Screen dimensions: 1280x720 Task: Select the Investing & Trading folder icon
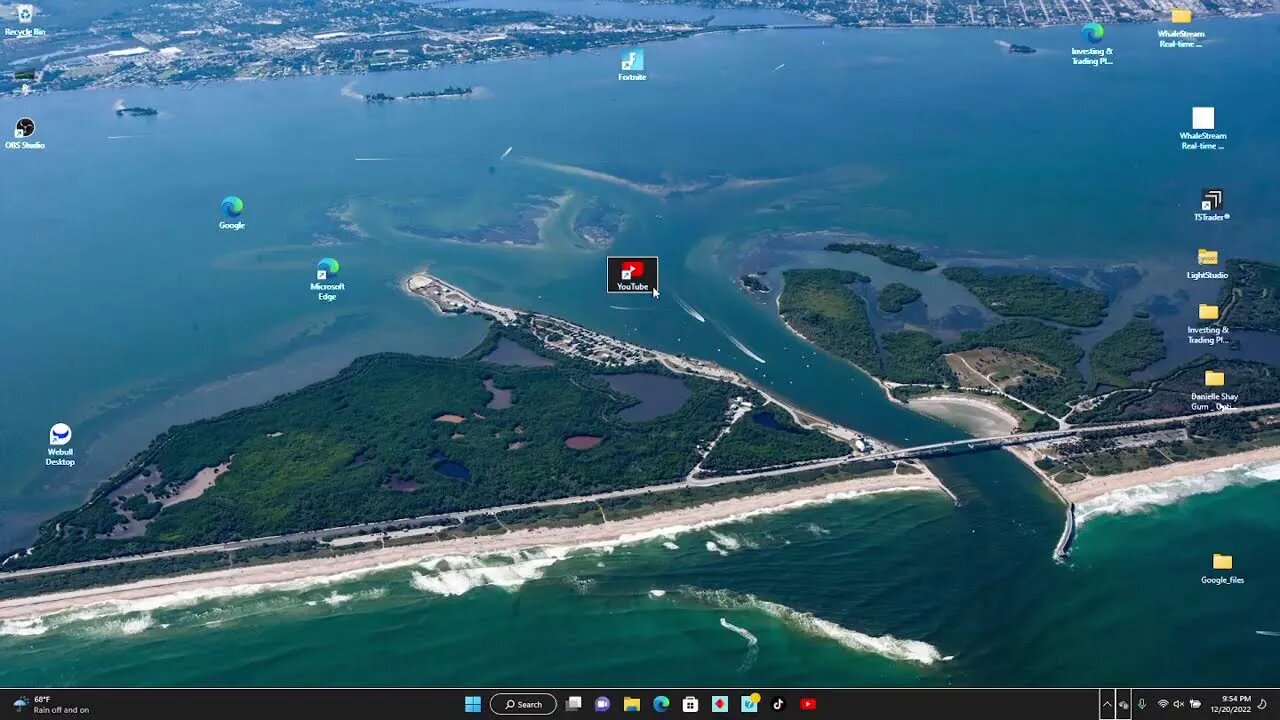pos(1208,323)
